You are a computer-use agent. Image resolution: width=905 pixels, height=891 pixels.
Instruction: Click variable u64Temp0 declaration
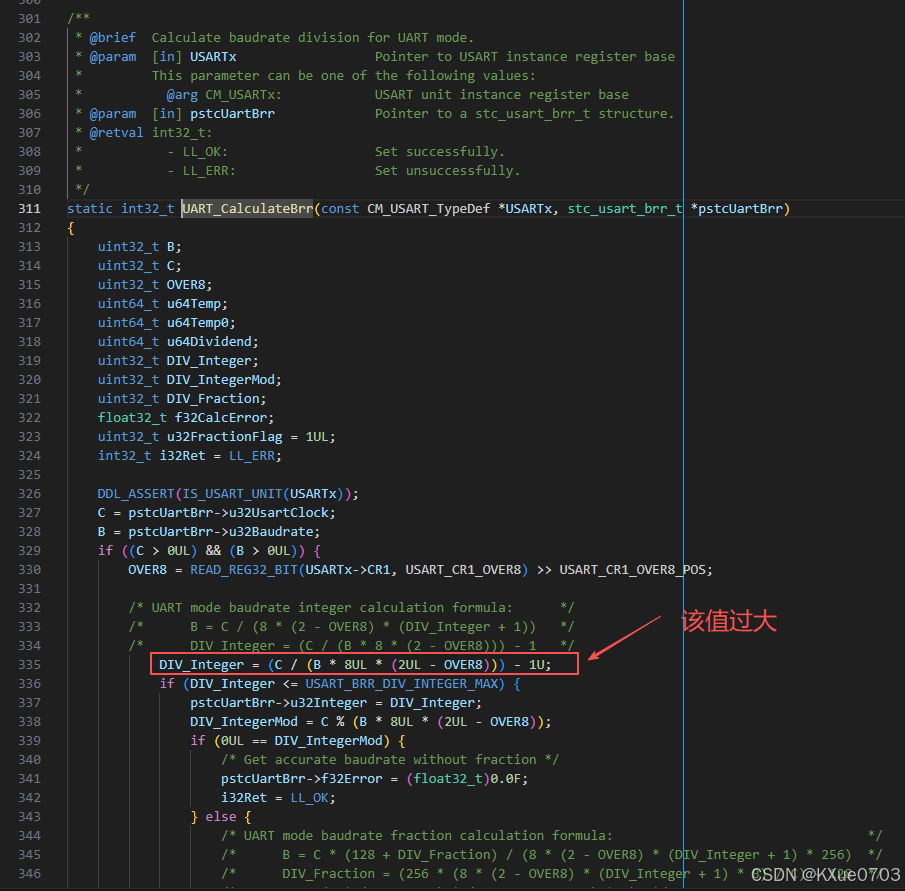click(197, 323)
